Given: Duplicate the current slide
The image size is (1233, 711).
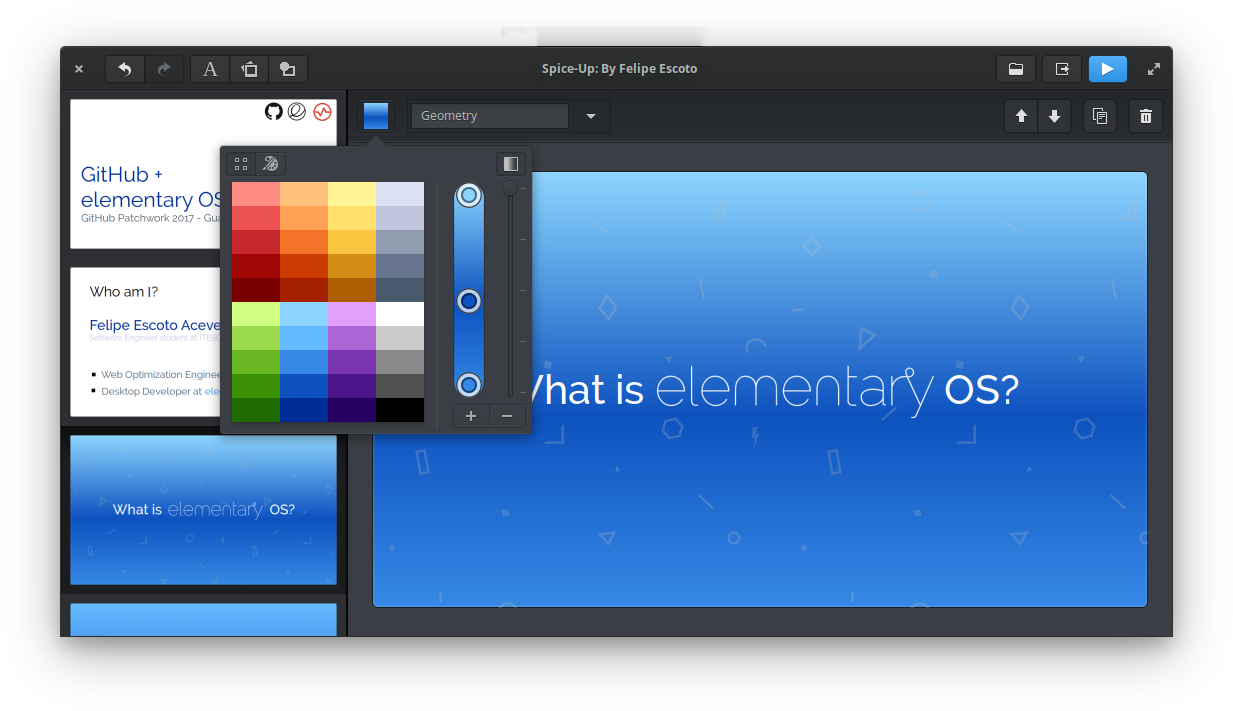Looking at the screenshot, I should click(1100, 116).
